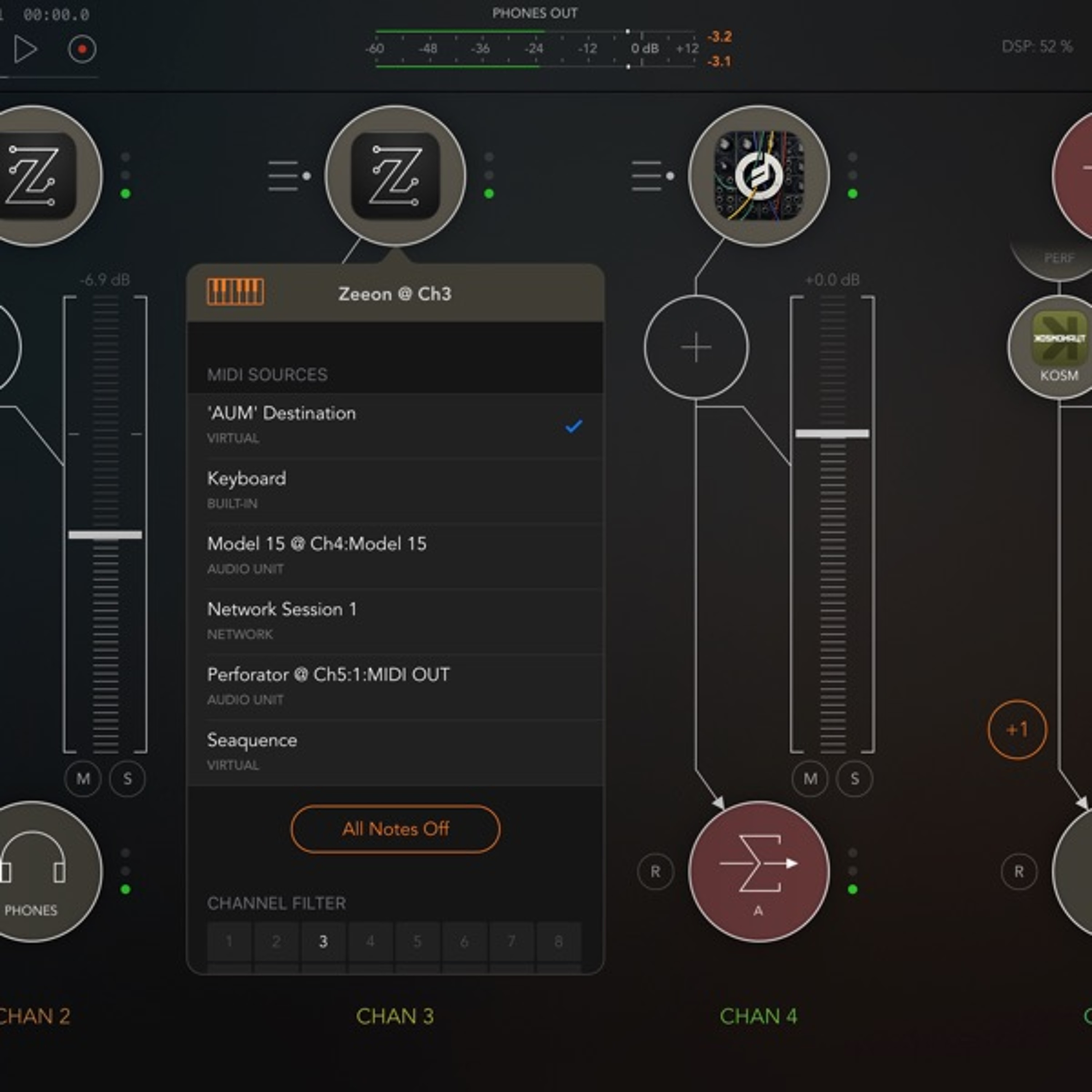Open the MIDI routing icon for CHAN 4
1092x1092 pixels.
pos(652,176)
